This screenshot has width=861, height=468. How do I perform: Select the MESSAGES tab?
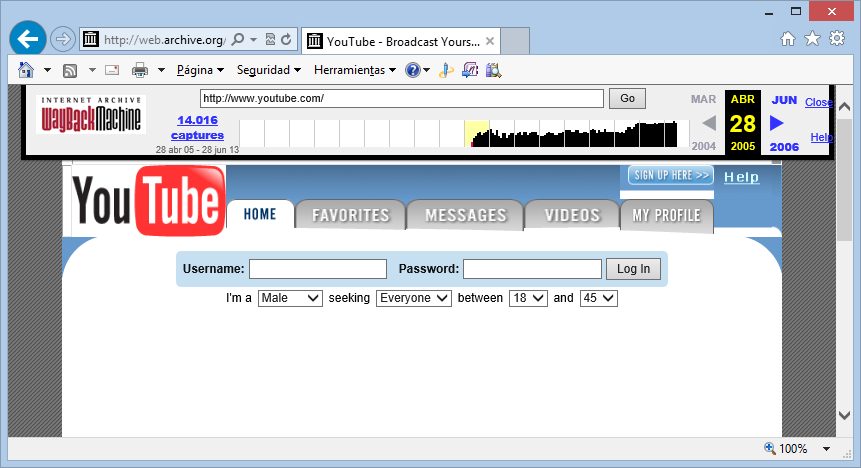point(466,215)
